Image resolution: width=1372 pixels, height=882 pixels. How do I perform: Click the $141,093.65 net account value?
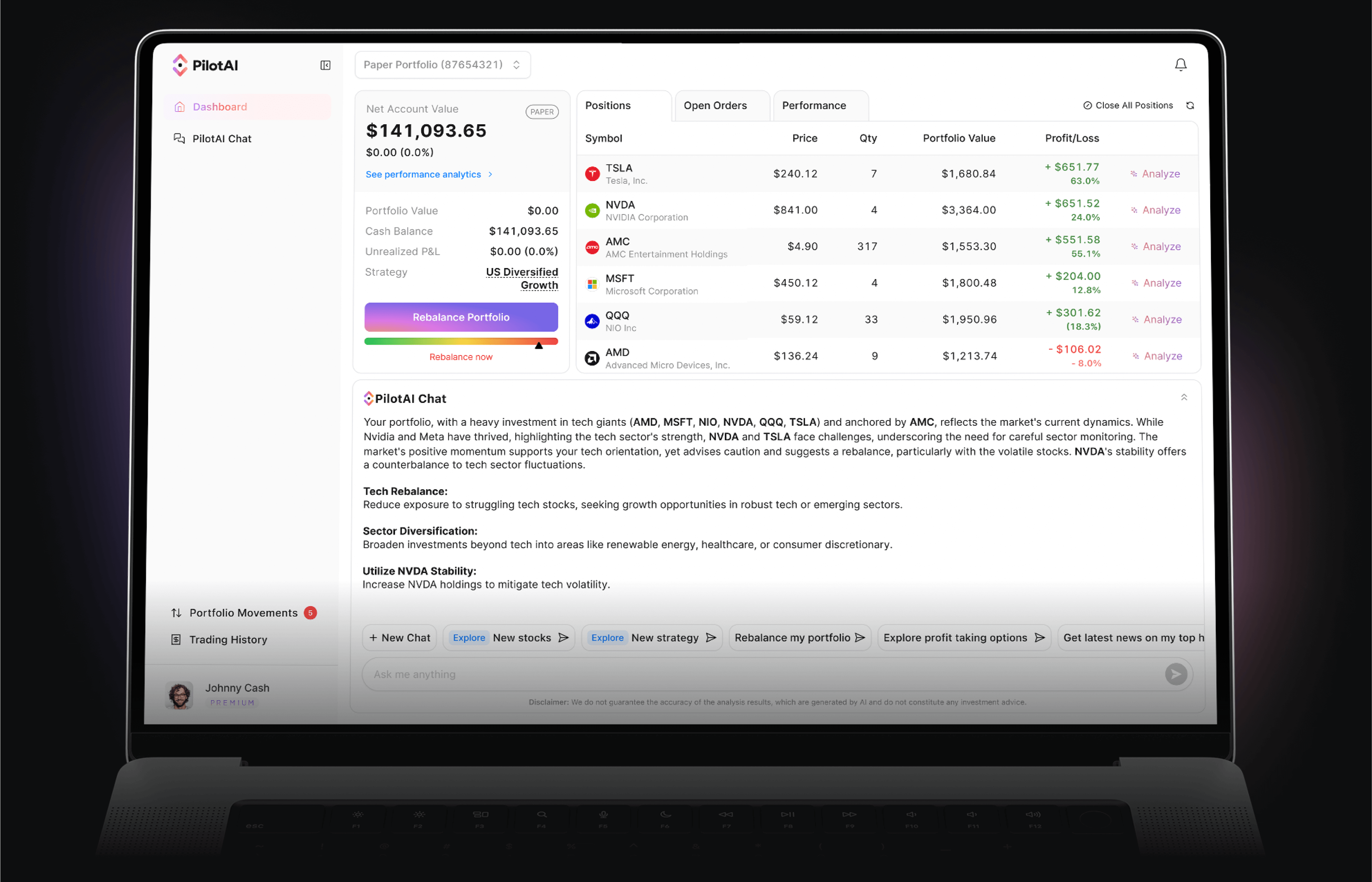(x=426, y=131)
